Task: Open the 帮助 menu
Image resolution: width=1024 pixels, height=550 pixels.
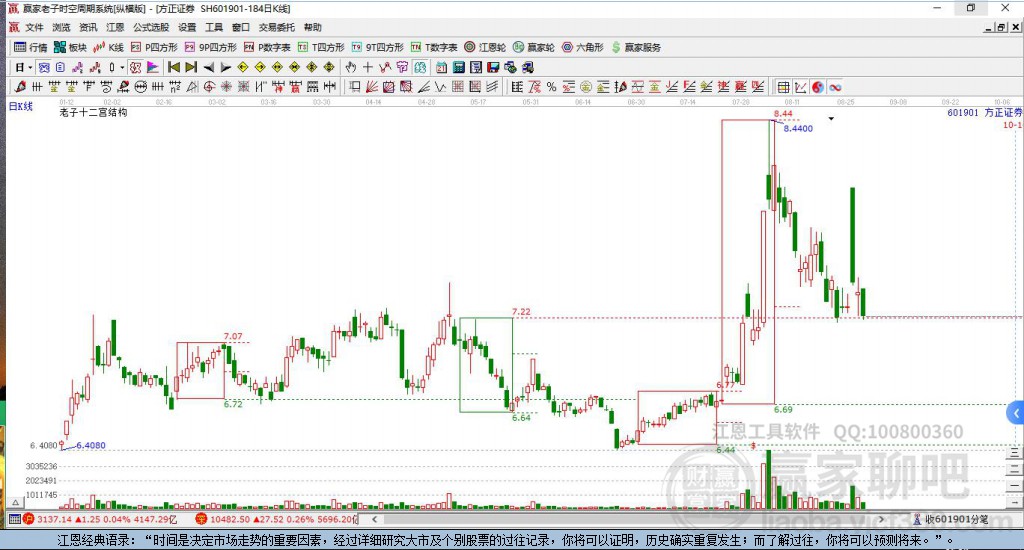Action: click(313, 27)
